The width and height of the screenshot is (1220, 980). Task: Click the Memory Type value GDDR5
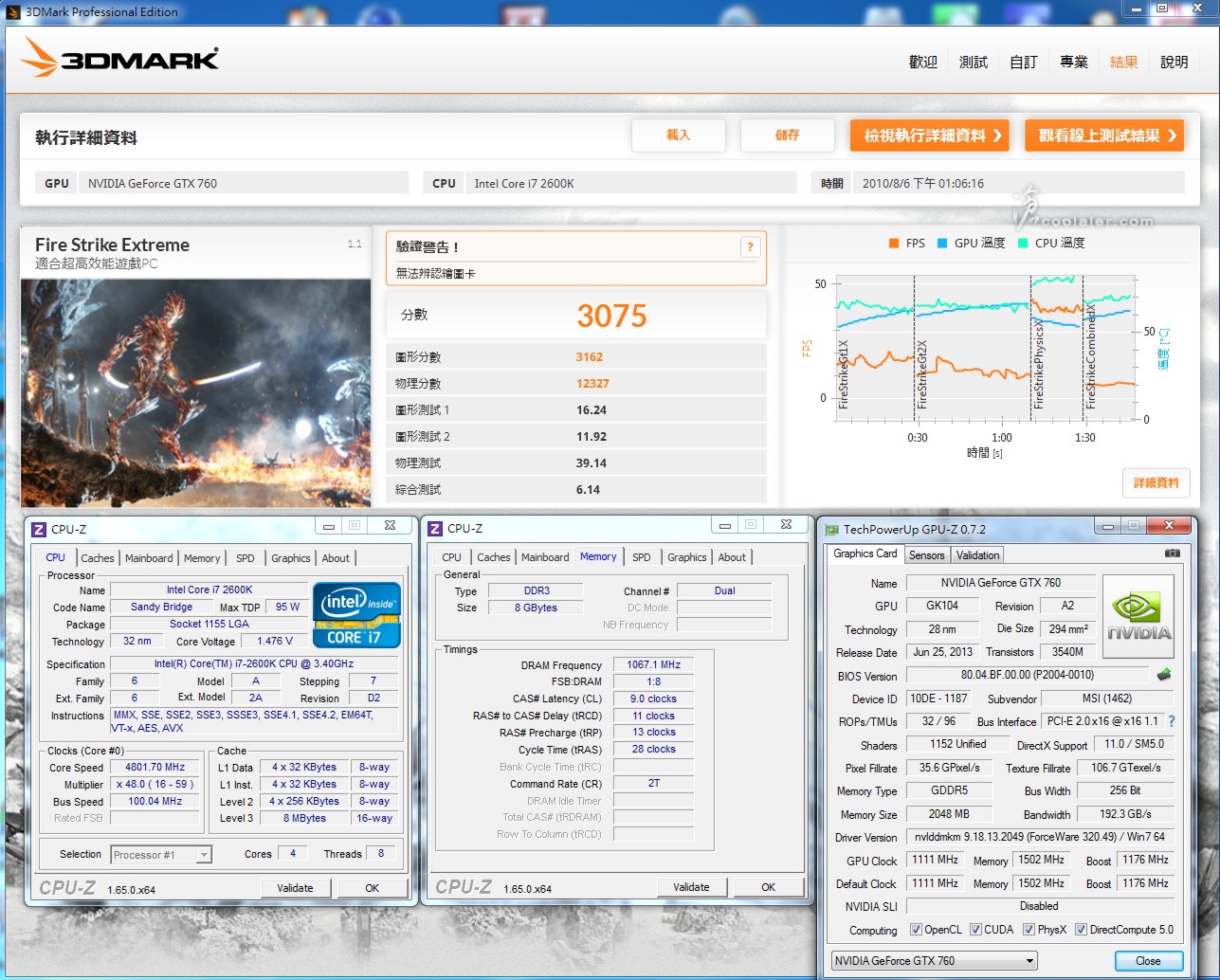(949, 790)
